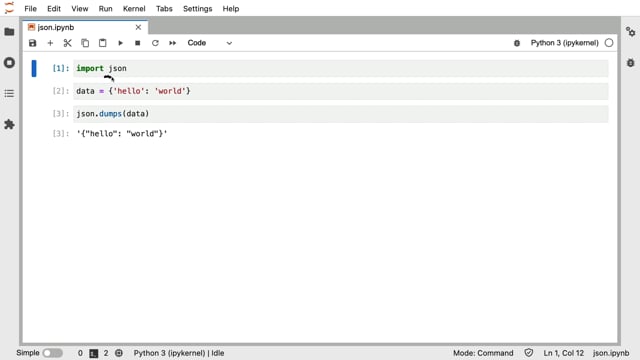
Task: Interrupt the kernel with the stop icon
Action: [138, 43]
